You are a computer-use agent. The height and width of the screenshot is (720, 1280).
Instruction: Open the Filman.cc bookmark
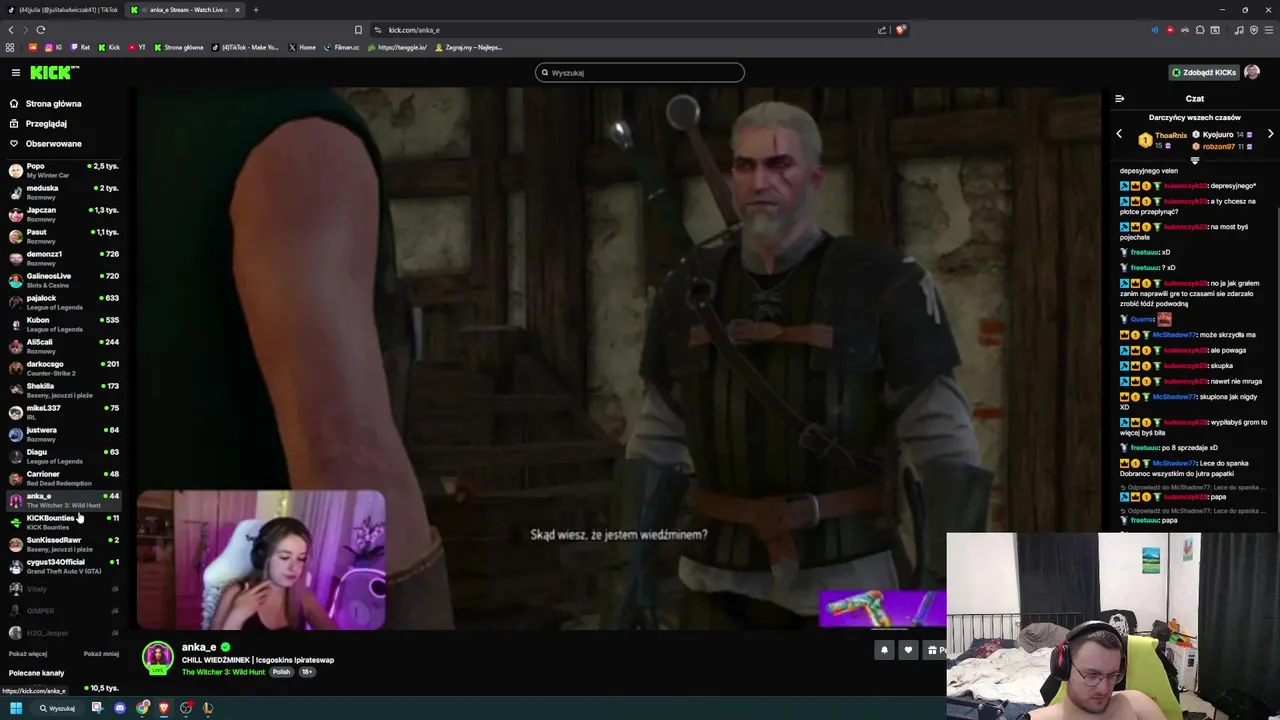click(341, 47)
